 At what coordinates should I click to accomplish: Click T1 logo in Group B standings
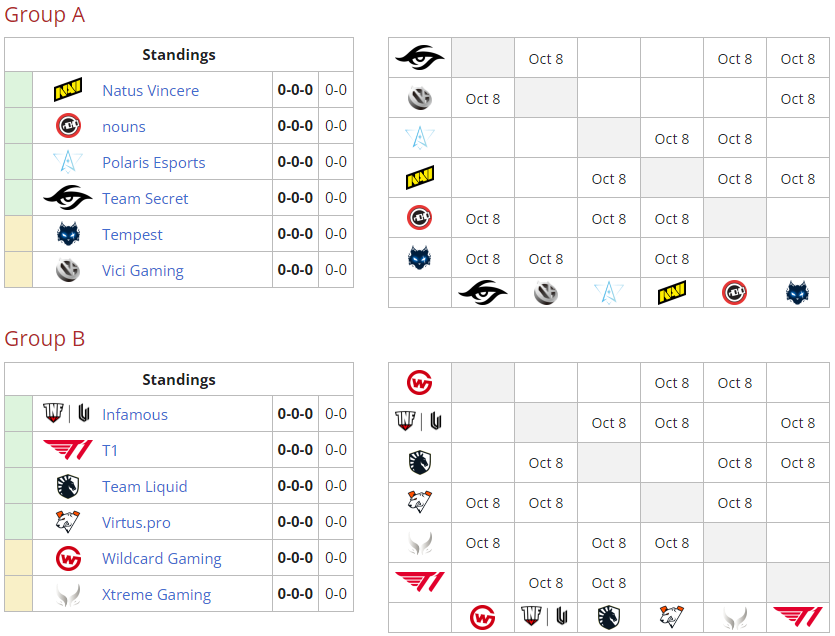pyautogui.click(x=68, y=450)
